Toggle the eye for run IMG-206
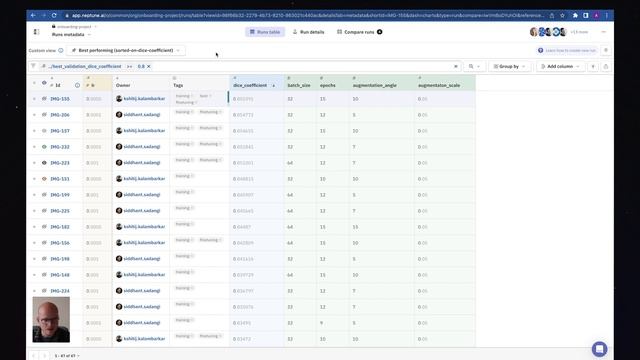Screen dimensions: 640x360 tap(44, 115)
